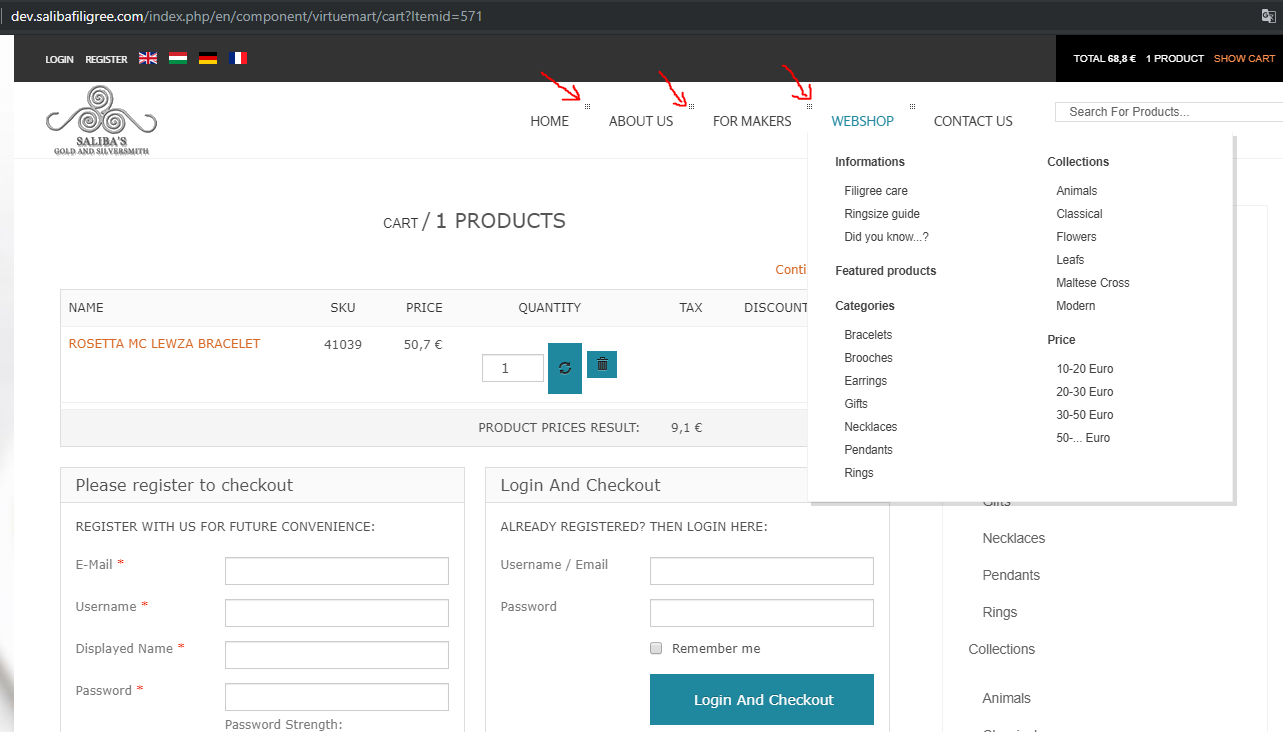Click SHOW CART in top bar

[x=1244, y=59]
